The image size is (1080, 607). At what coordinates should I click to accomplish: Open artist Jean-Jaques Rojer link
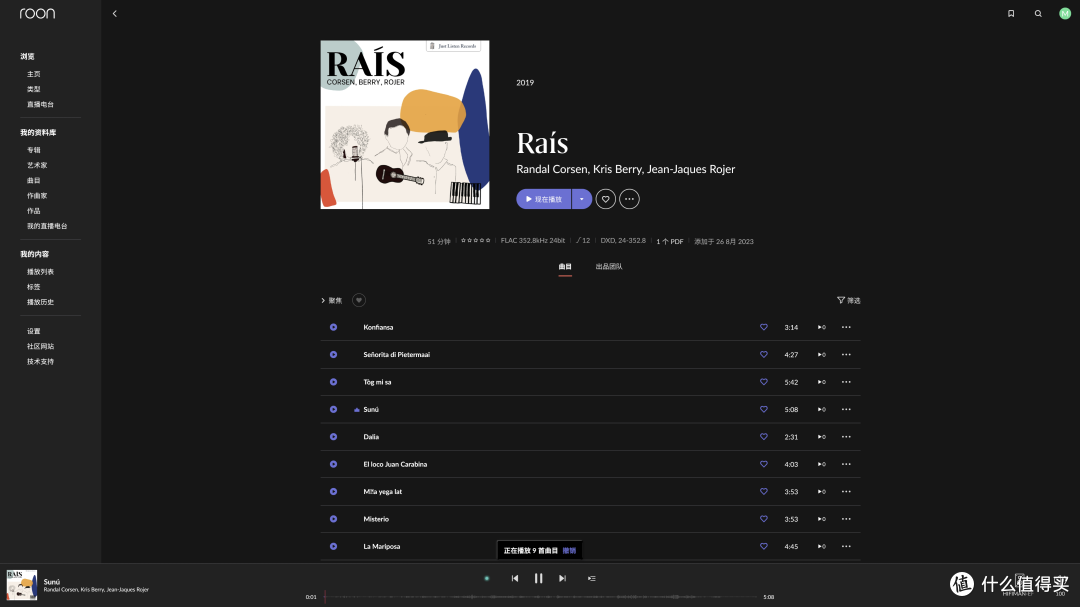coord(691,169)
